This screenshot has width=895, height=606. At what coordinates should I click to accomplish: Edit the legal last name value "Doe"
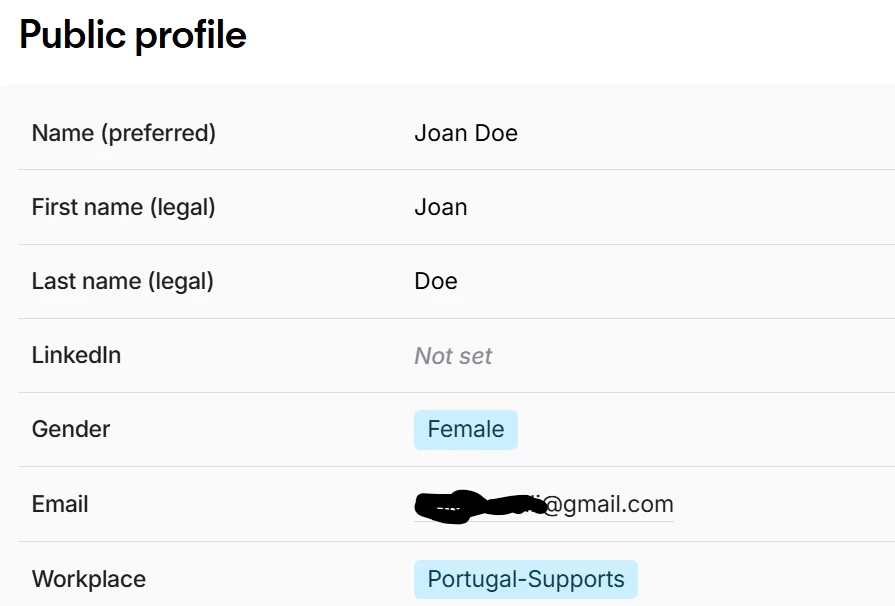(x=436, y=281)
